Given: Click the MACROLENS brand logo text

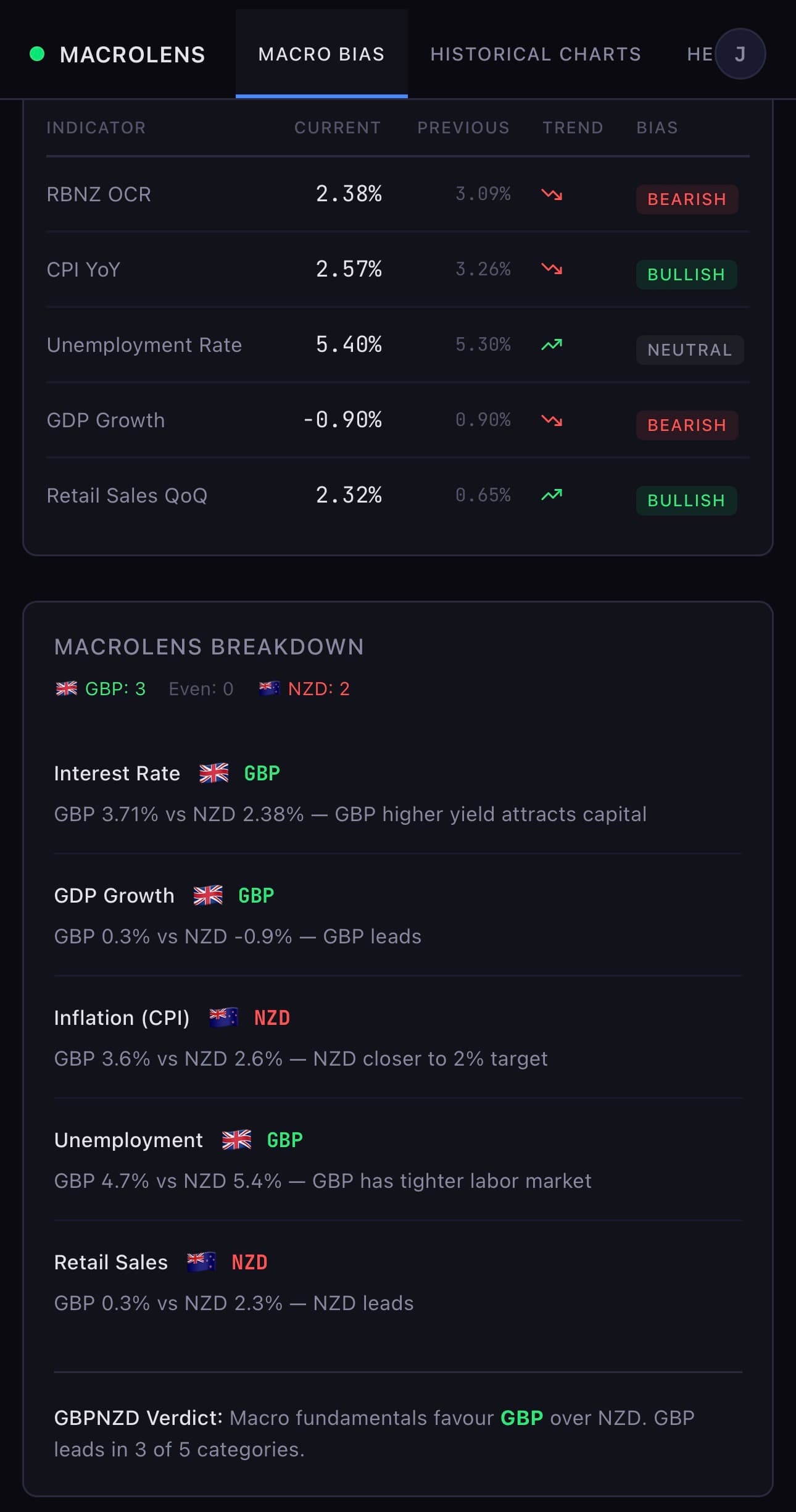Looking at the screenshot, I should (x=132, y=55).
